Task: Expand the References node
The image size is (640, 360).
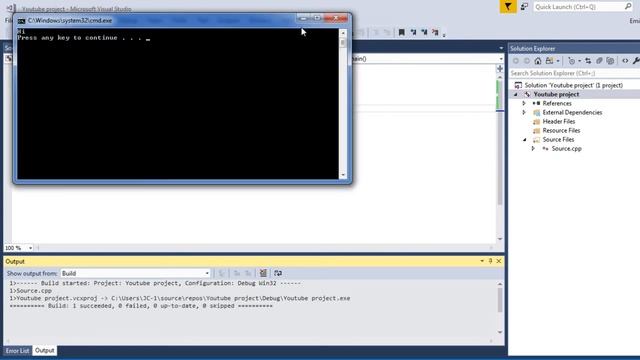Action: click(x=524, y=103)
